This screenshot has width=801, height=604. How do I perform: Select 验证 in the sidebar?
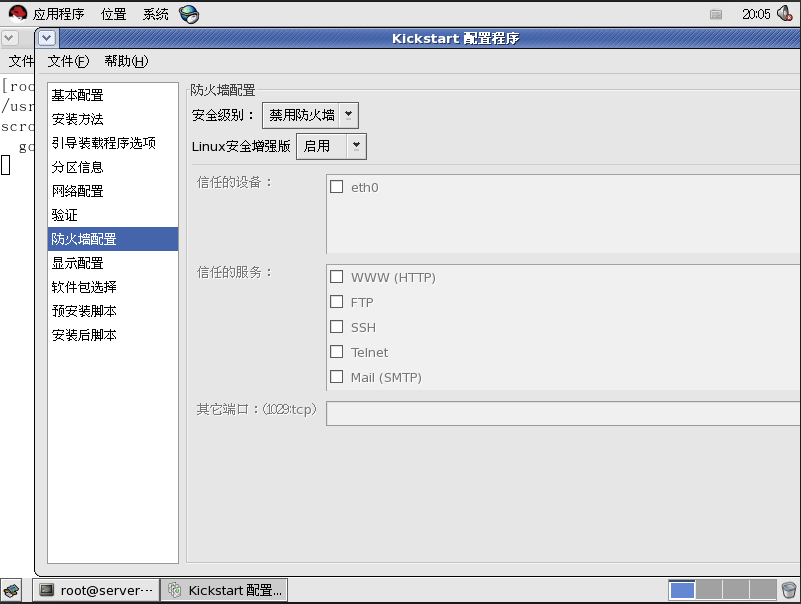(113, 215)
